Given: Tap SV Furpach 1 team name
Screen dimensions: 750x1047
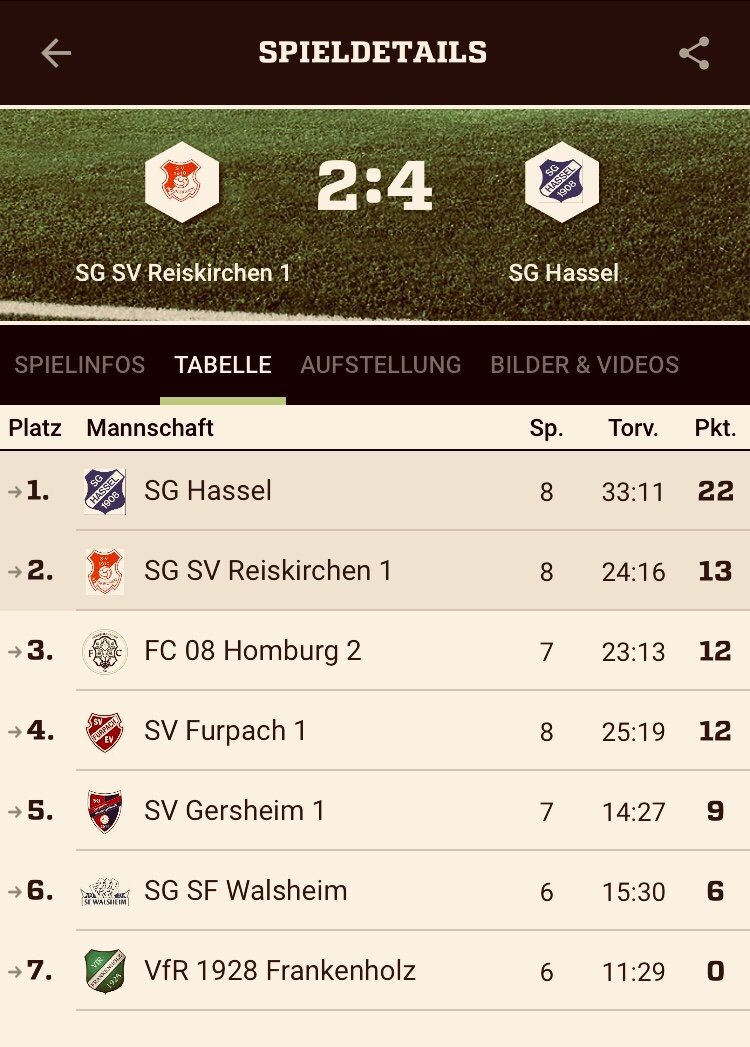Looking at the screenshot, I should 225,731.
